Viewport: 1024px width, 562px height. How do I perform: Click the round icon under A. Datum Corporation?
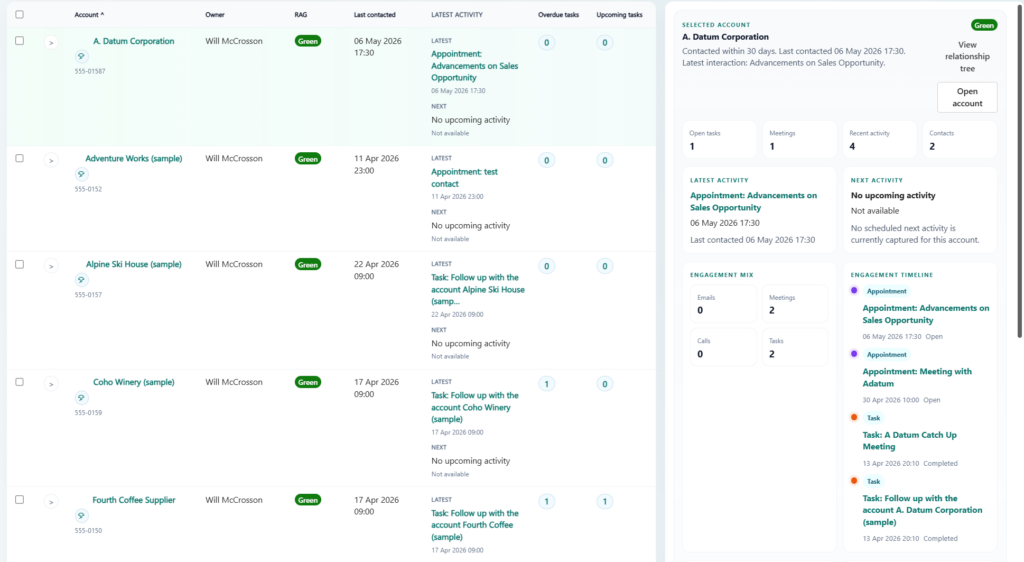[81, 56]
